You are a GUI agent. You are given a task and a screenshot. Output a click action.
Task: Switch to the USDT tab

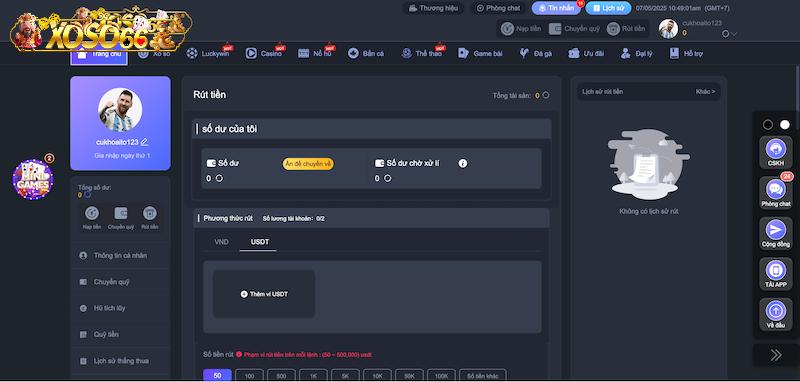click(x=260, y=242)
